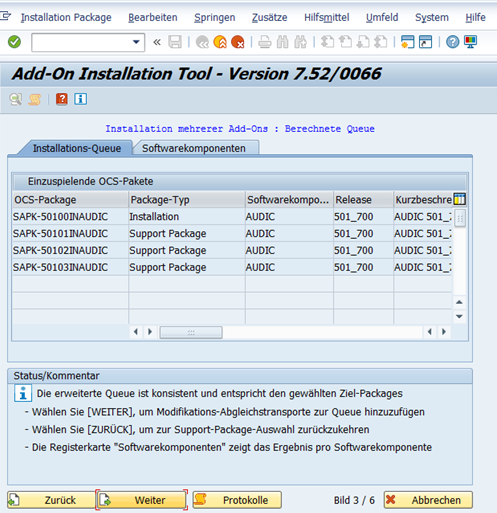The height and width of the screenshot is (513, 497).
Task: Click the Generate Shortcut icon
Action: pyautogui.click(x=425, y=42)
